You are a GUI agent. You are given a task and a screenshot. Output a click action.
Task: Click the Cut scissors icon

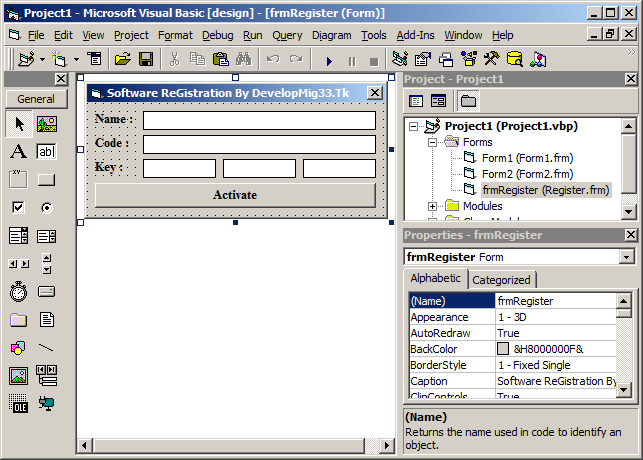175,59
